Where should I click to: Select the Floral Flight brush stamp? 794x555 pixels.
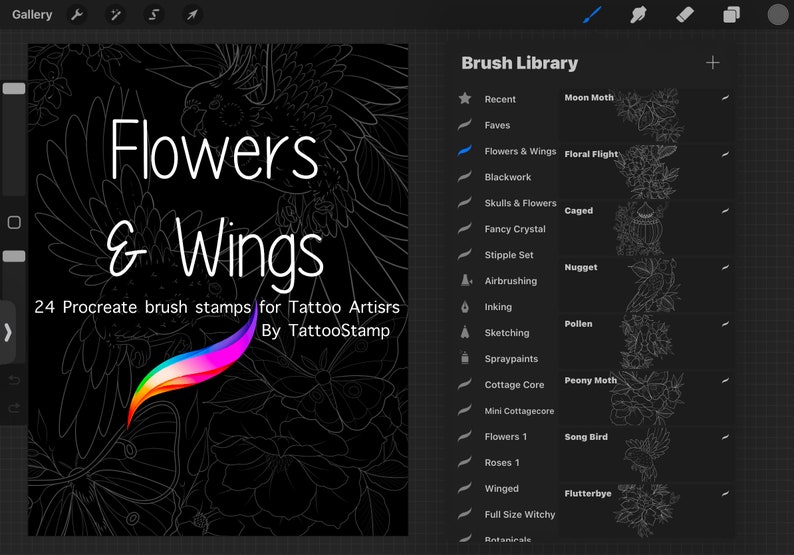pos(646,172)
